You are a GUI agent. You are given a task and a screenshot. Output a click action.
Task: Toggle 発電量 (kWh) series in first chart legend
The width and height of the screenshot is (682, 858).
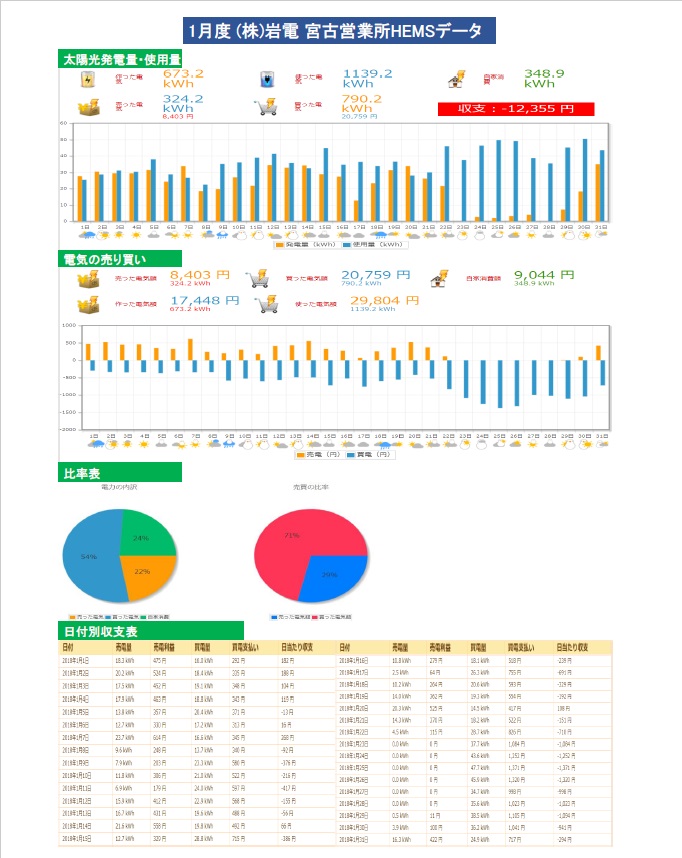307,243
